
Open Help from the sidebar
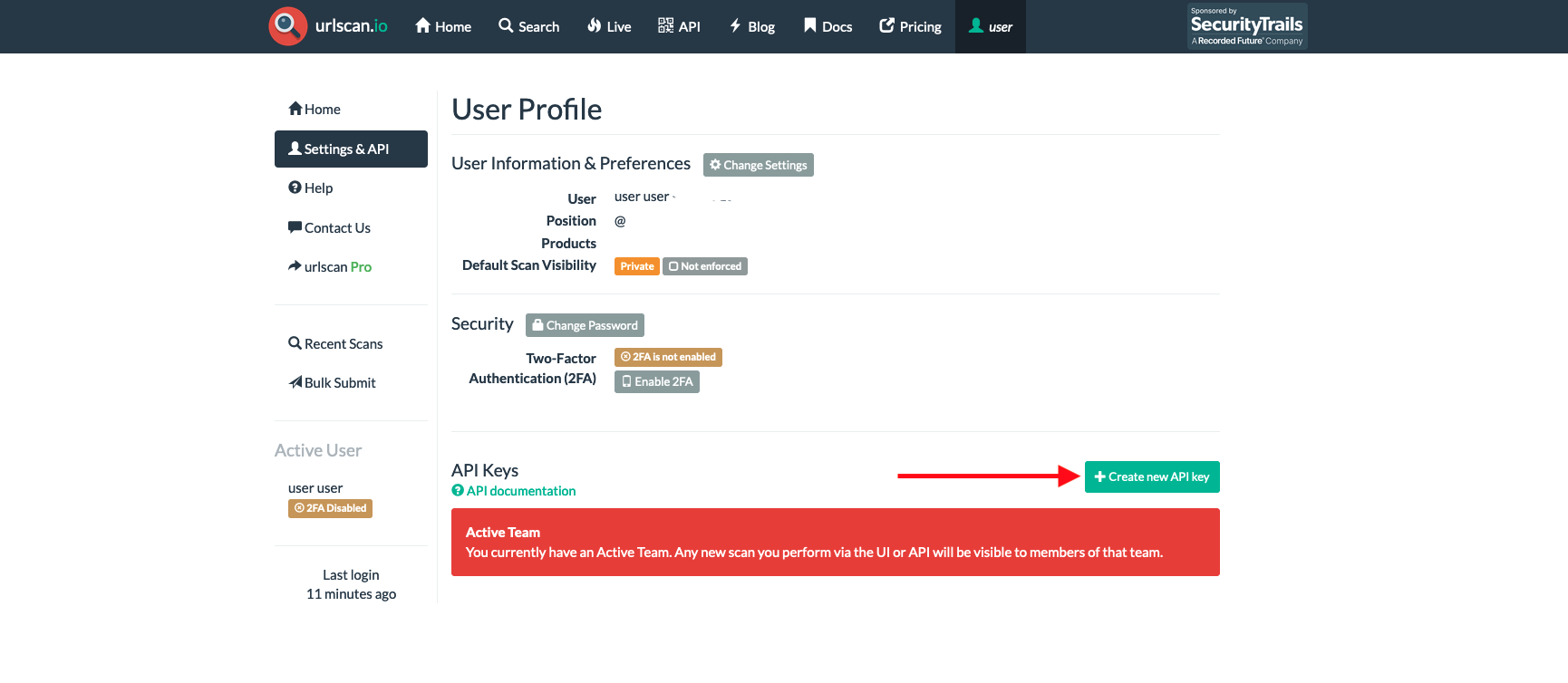point(351,188)
